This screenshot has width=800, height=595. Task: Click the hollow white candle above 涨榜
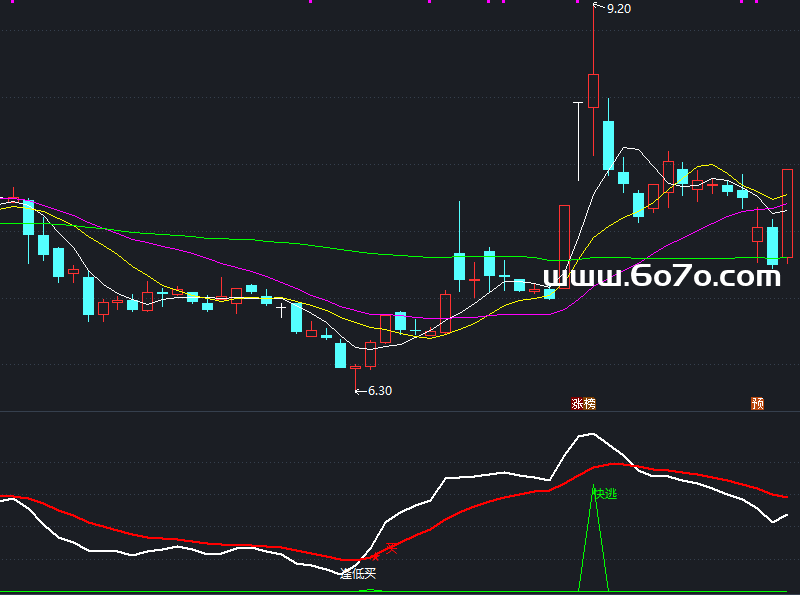click(x=564, y=245)
